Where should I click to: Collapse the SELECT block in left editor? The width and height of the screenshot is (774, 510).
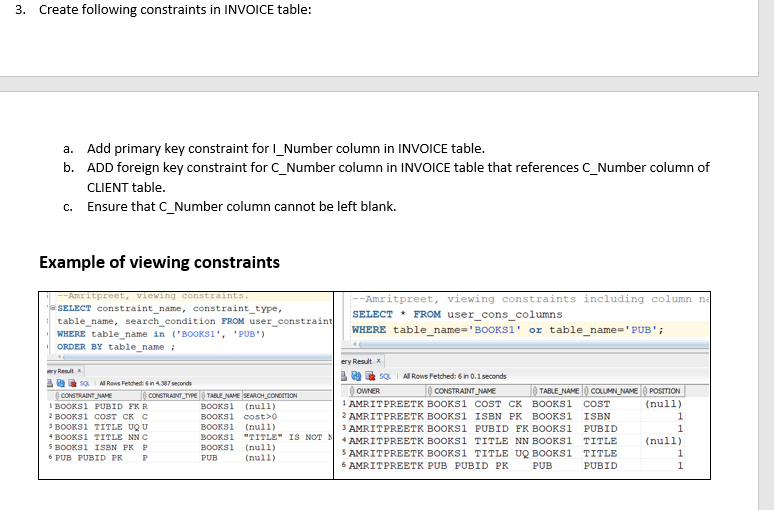[52, 308]
